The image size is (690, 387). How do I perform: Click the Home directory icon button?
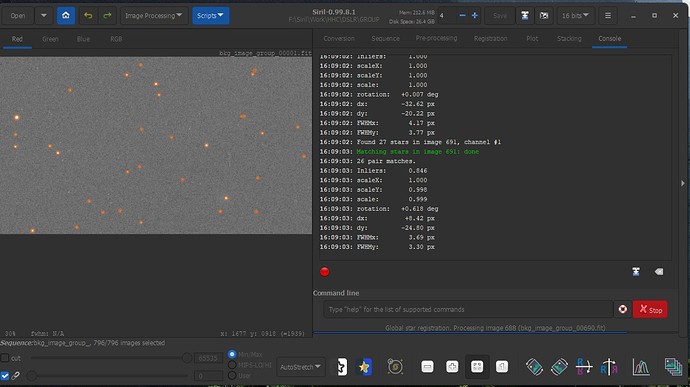pyautogui.click(x=66, y=15)
